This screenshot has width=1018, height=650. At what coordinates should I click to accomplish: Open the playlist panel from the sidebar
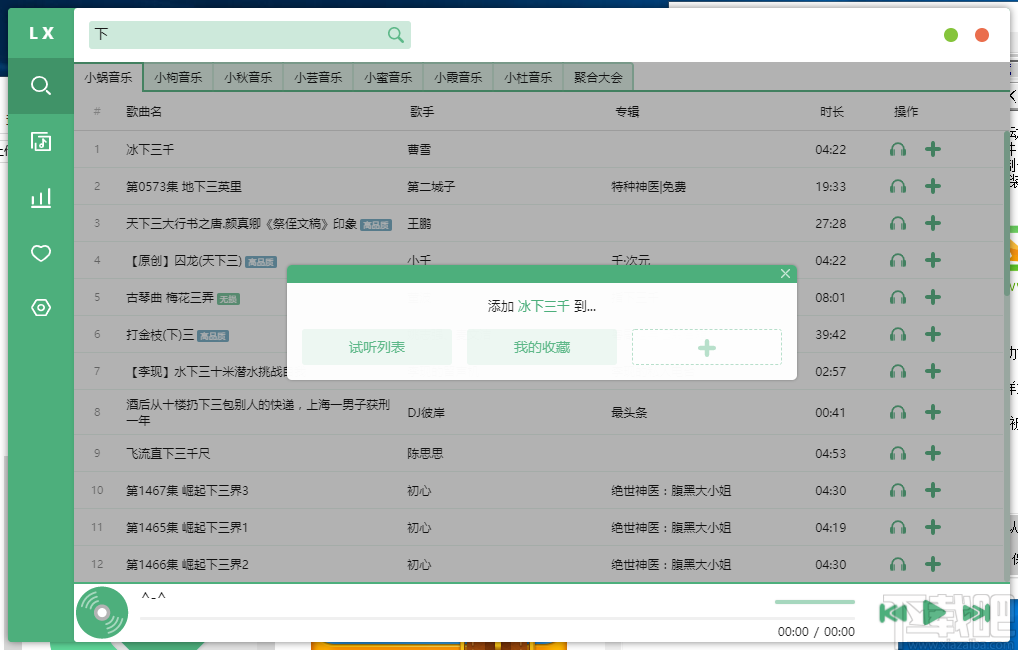40,141
